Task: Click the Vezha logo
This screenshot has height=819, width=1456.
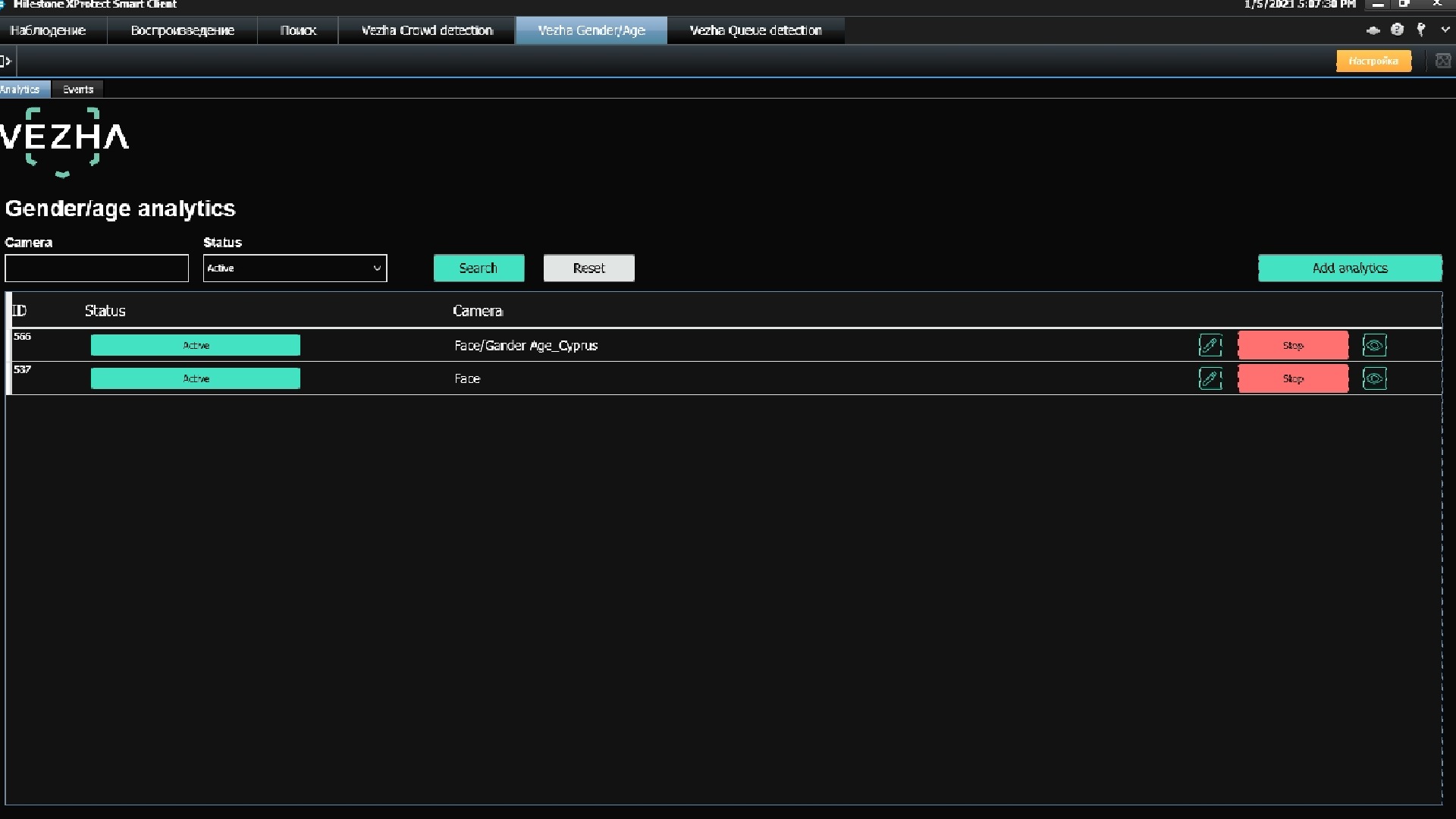Action: 64,141
